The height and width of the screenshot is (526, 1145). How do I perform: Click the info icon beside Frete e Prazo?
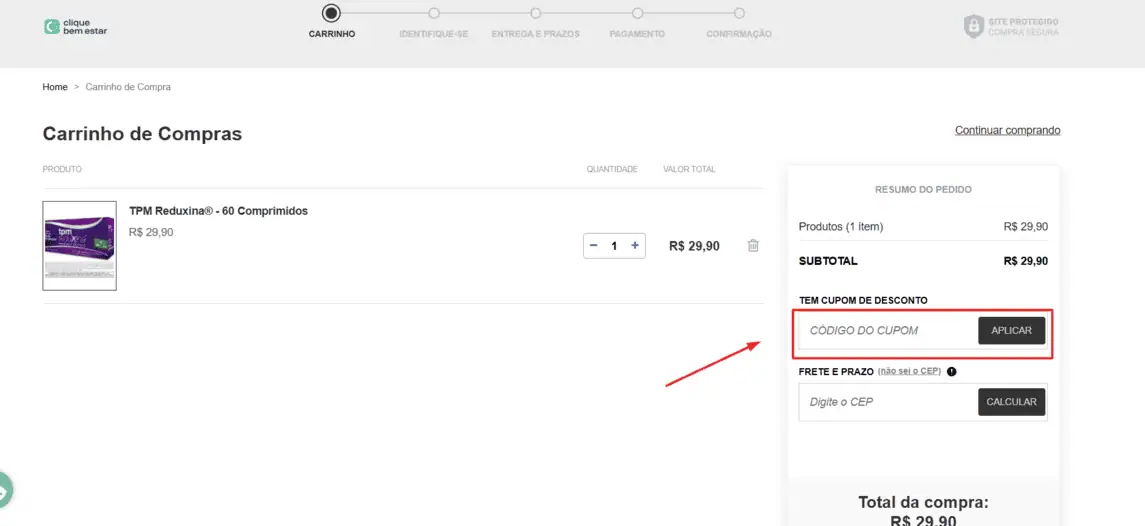pyautogui.click(x=951, y=371)
